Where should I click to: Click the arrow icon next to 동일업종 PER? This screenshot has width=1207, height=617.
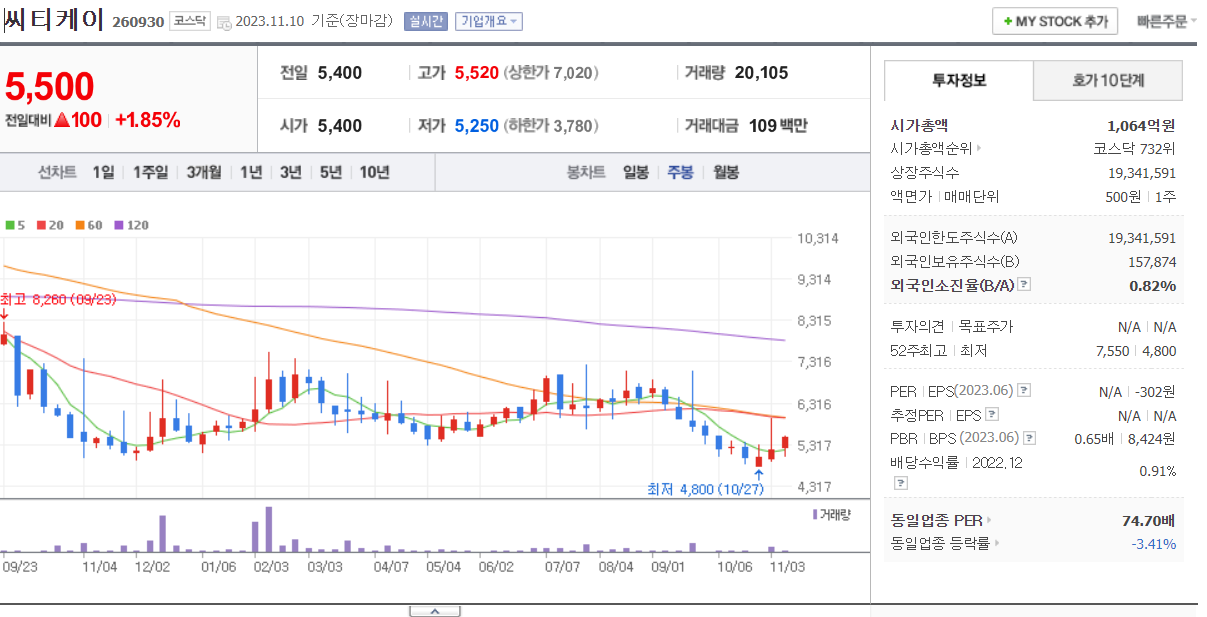click(x=989, y=520)
